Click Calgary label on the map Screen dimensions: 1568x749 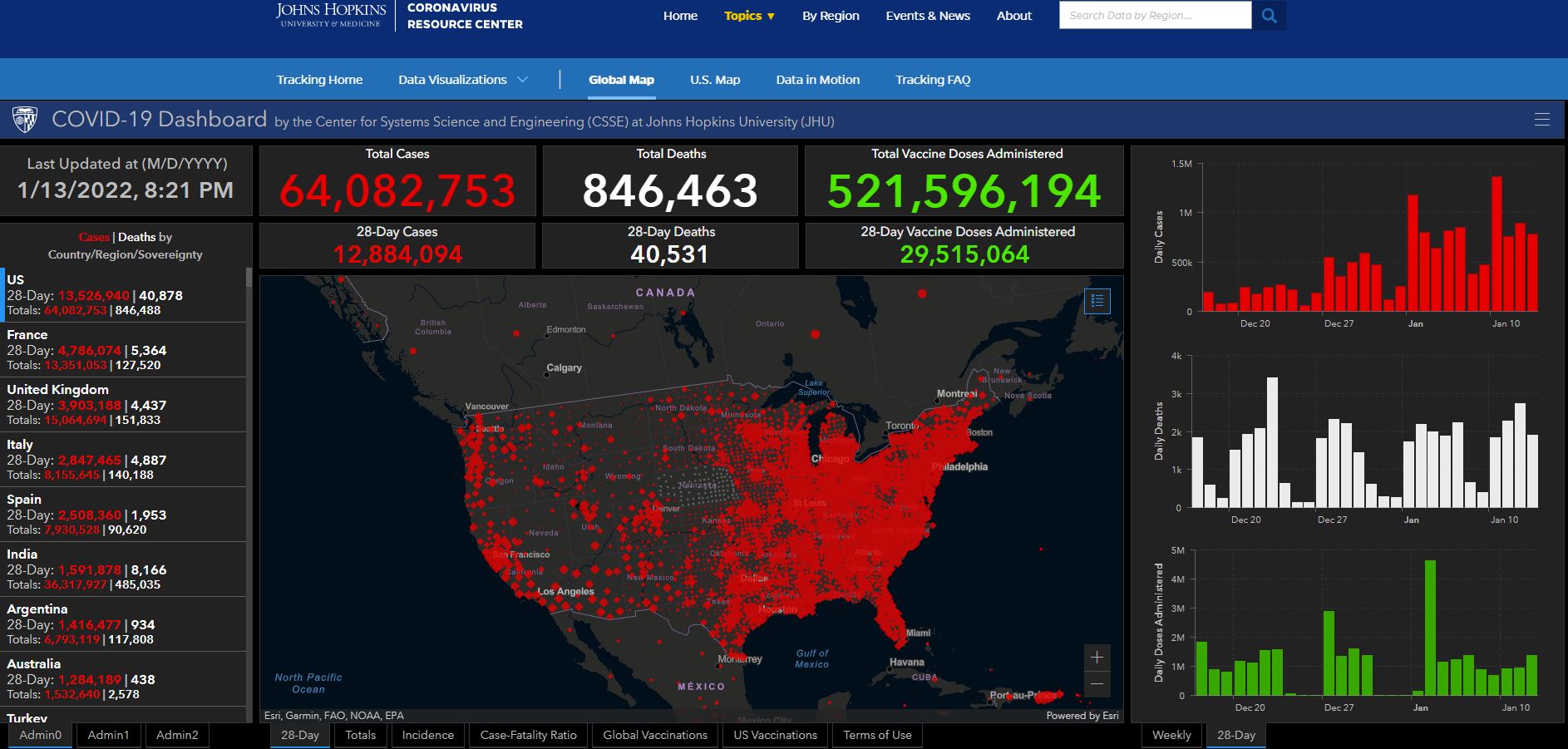pyautogui.click(x=564, y=367)
